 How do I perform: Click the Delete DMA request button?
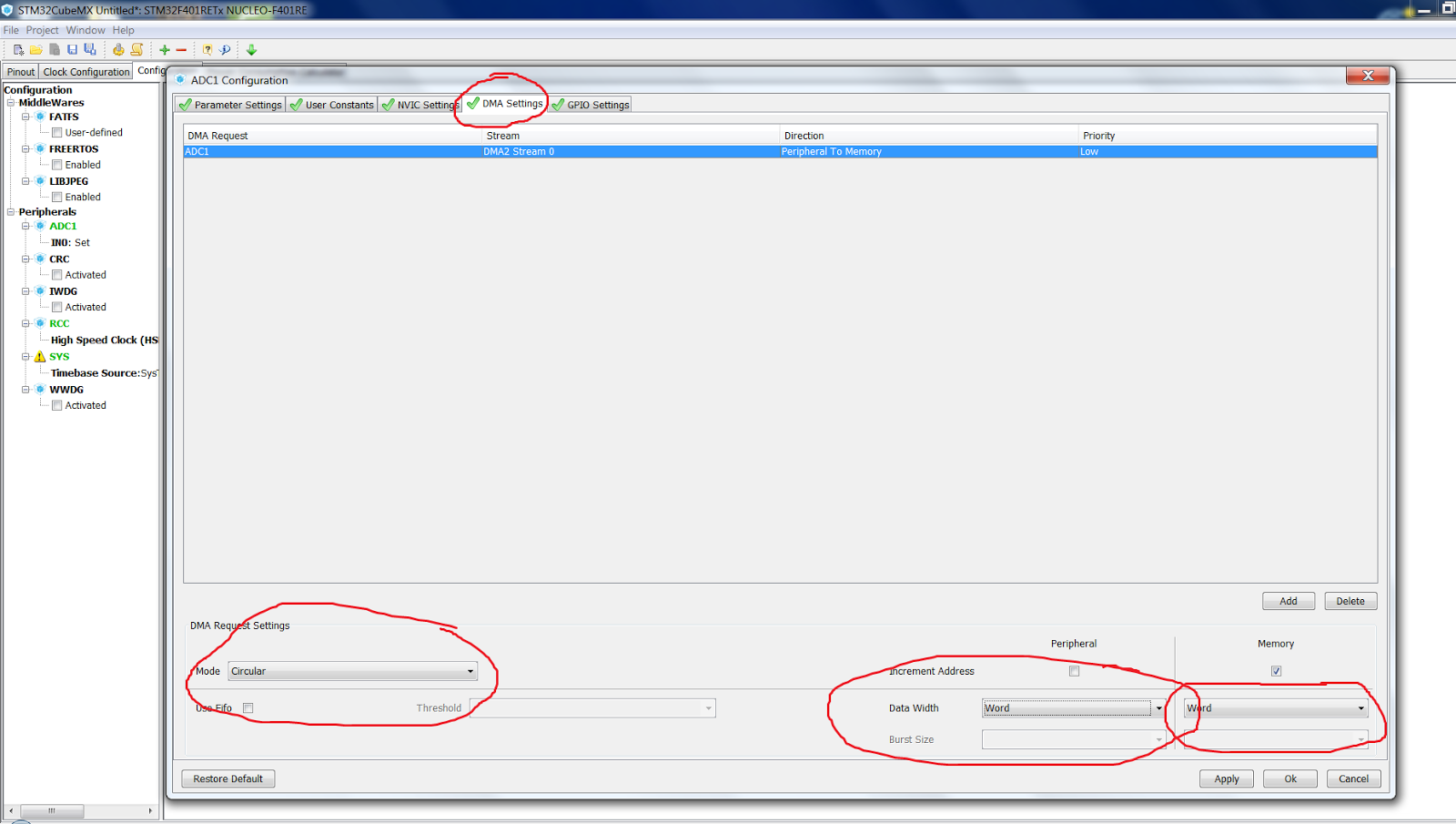[1350, 601]
